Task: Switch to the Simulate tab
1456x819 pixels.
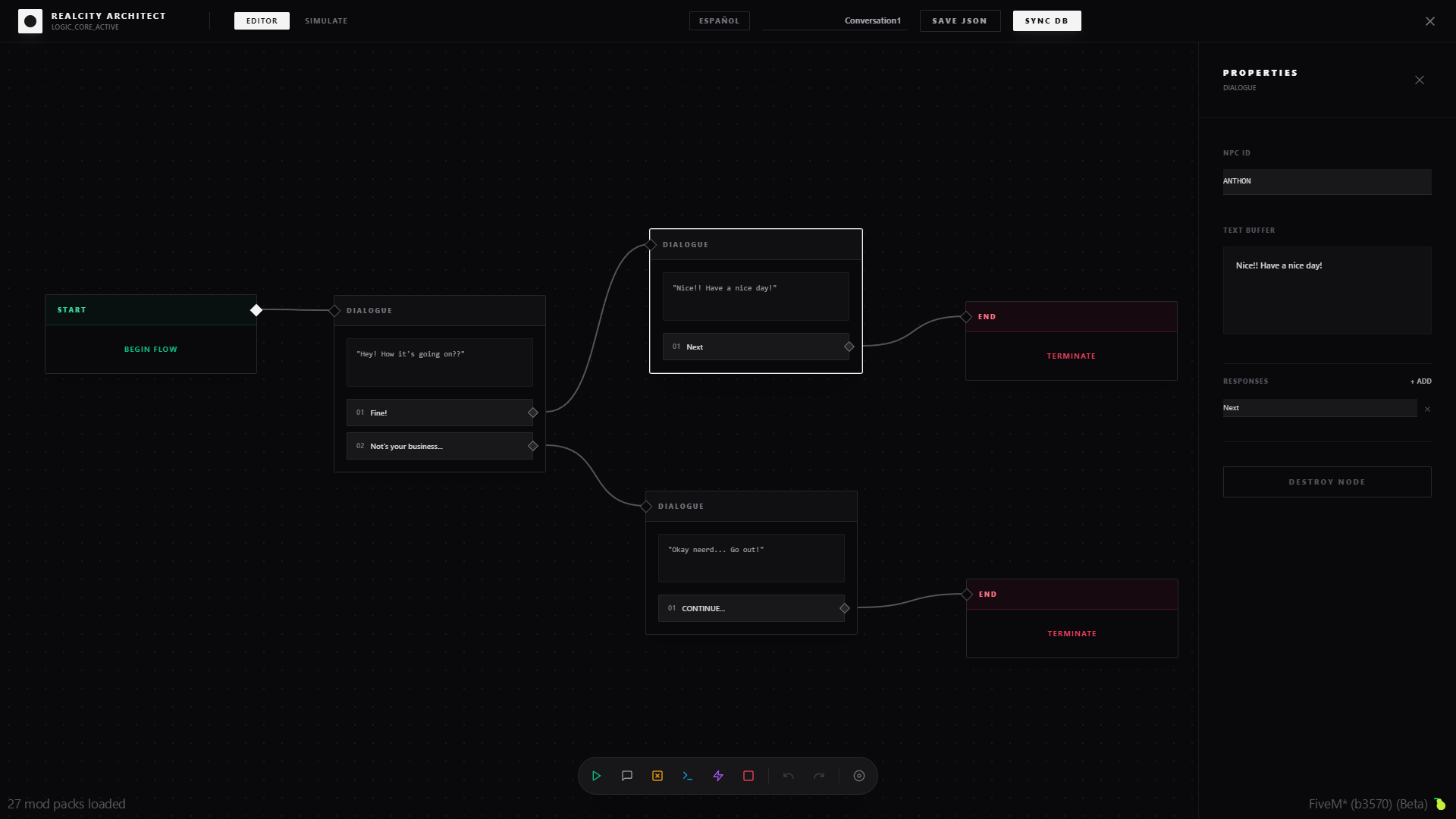Action: click(326, 20)
